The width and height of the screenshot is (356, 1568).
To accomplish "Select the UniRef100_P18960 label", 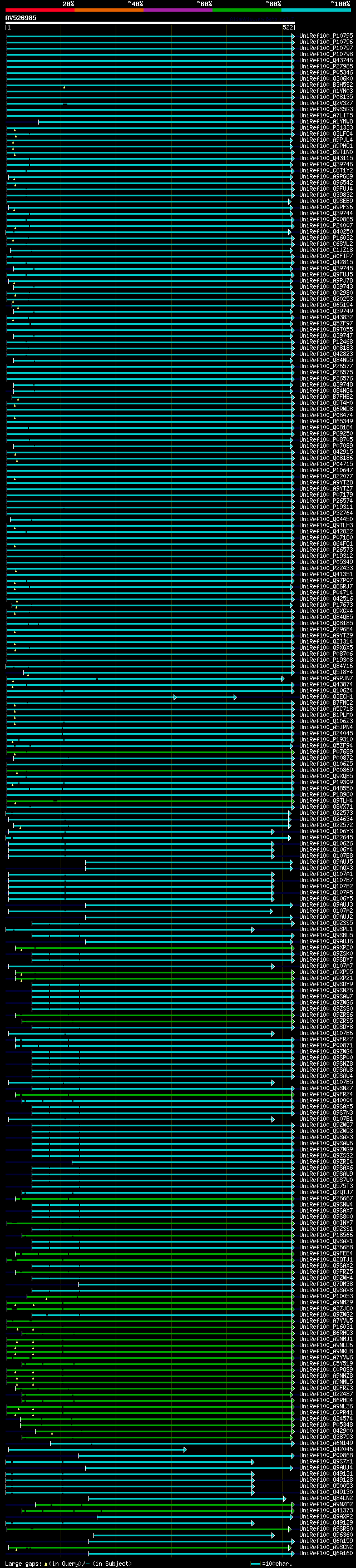I will coord(326,794).
